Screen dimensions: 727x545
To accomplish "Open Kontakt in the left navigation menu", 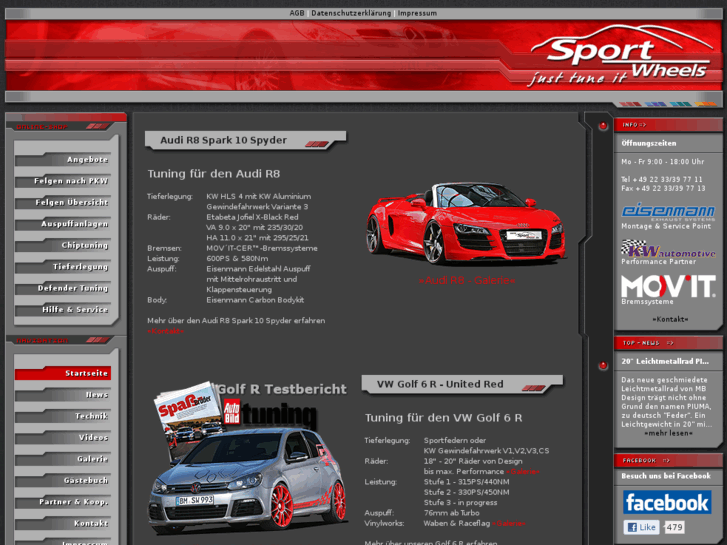I will pos(63,523).
